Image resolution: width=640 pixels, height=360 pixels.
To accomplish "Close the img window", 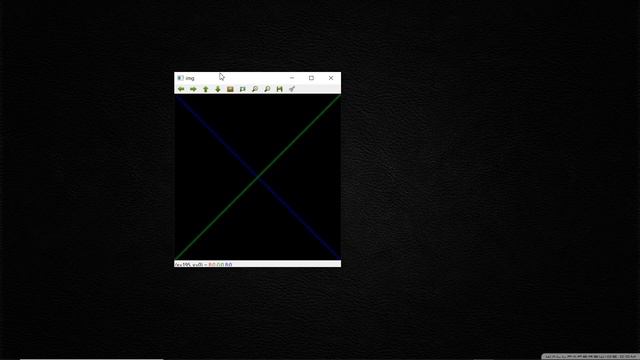I will (x=331, y=78).
